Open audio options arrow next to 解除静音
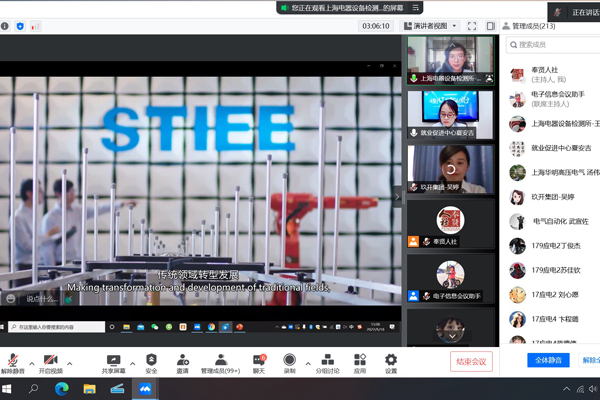600x400 pixels. [32, 364]
